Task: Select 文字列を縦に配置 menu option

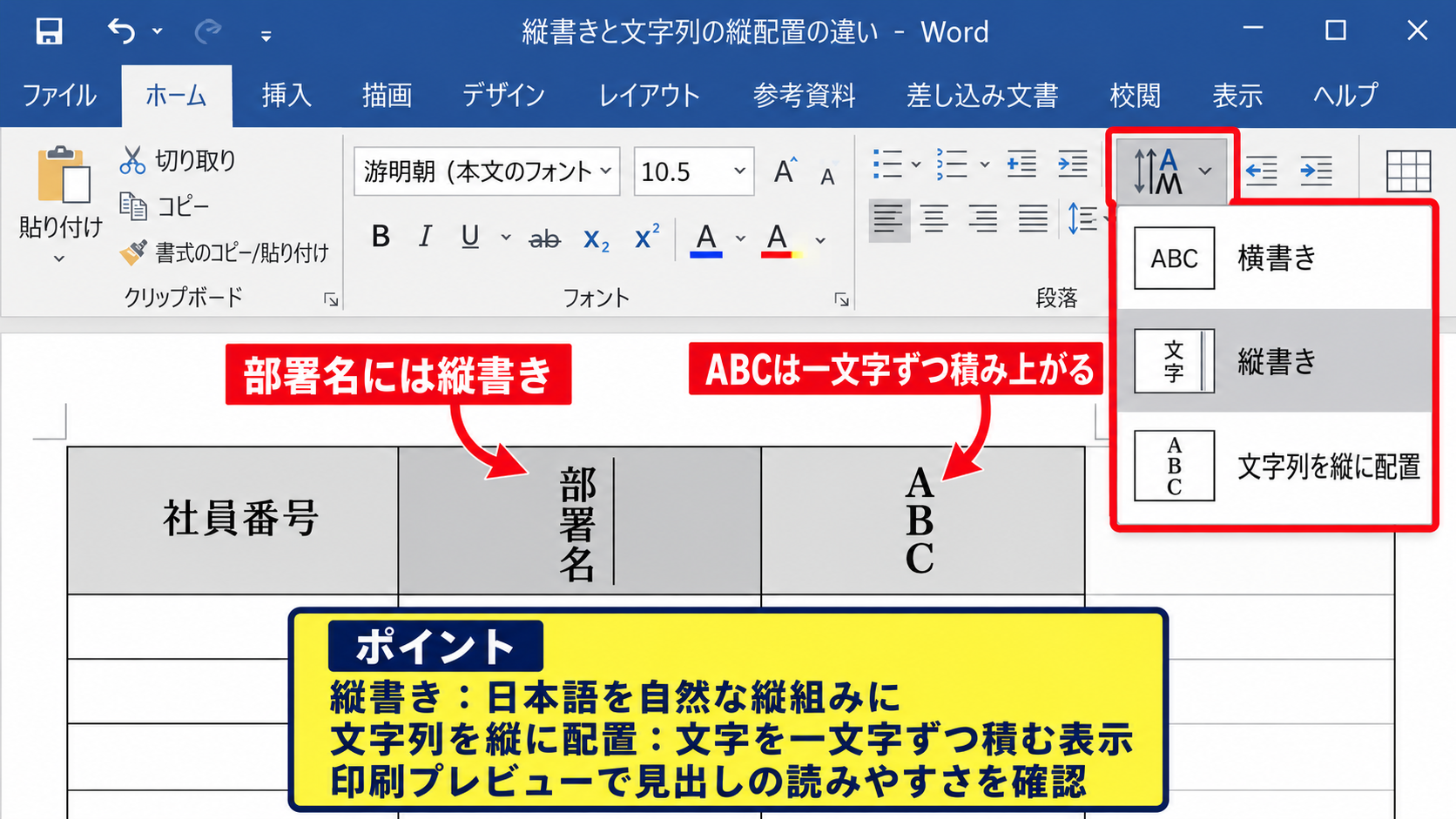Action: pos(1275,466)
